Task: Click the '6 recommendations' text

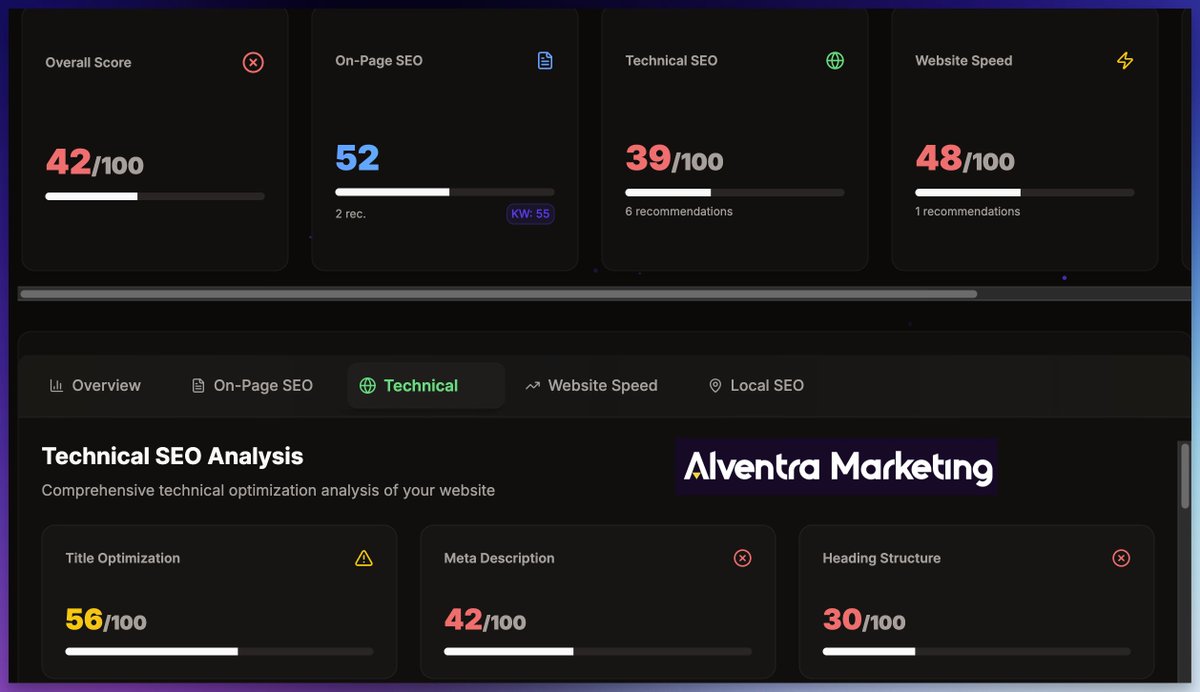Action: point(679,211)
